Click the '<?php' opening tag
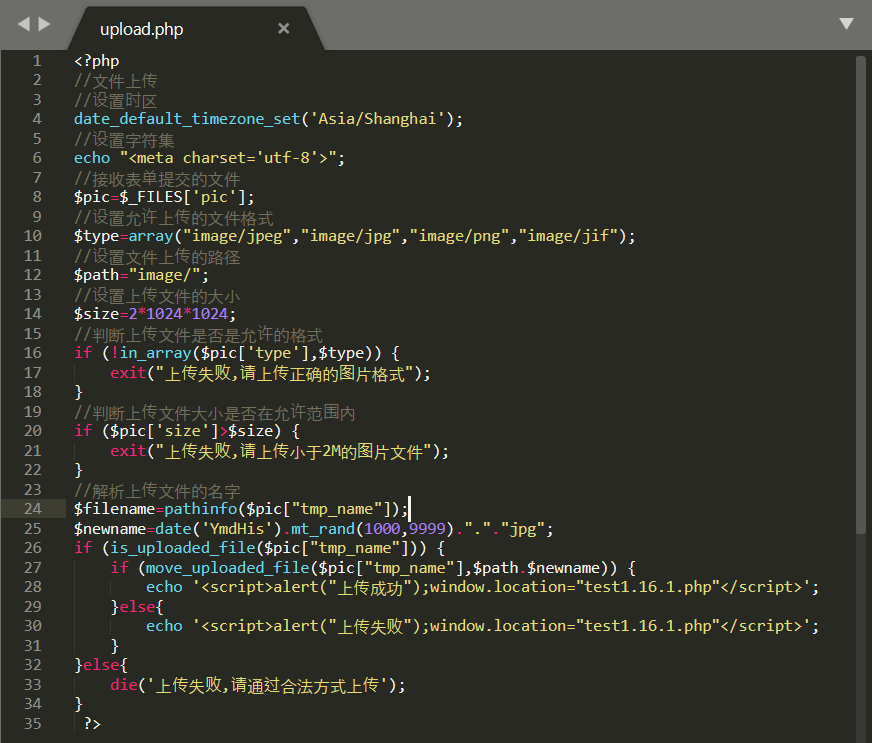Viewport: 872px width, 743px height. 97,61
